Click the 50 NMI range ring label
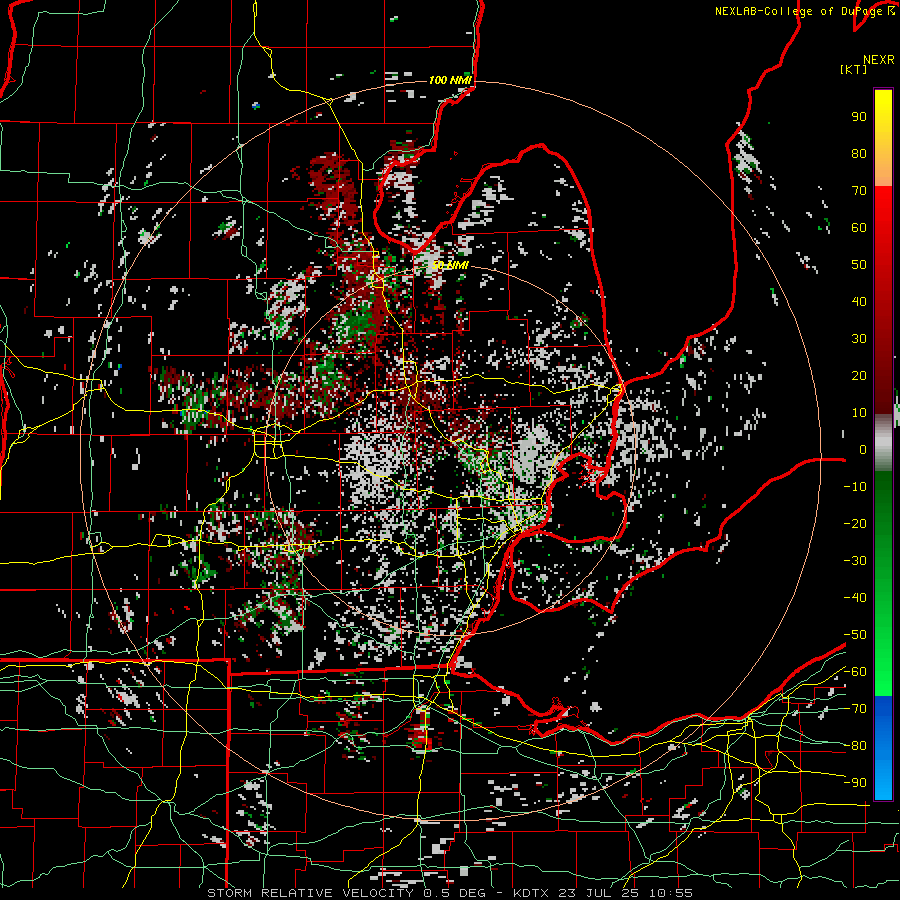The height and width of the screenshot is (900, 900). click(450, 265)
